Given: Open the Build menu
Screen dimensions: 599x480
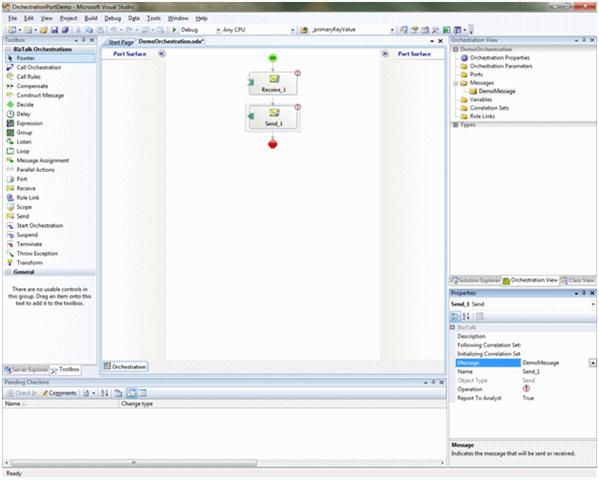Looking at the screenshot, I should [91, 18].
